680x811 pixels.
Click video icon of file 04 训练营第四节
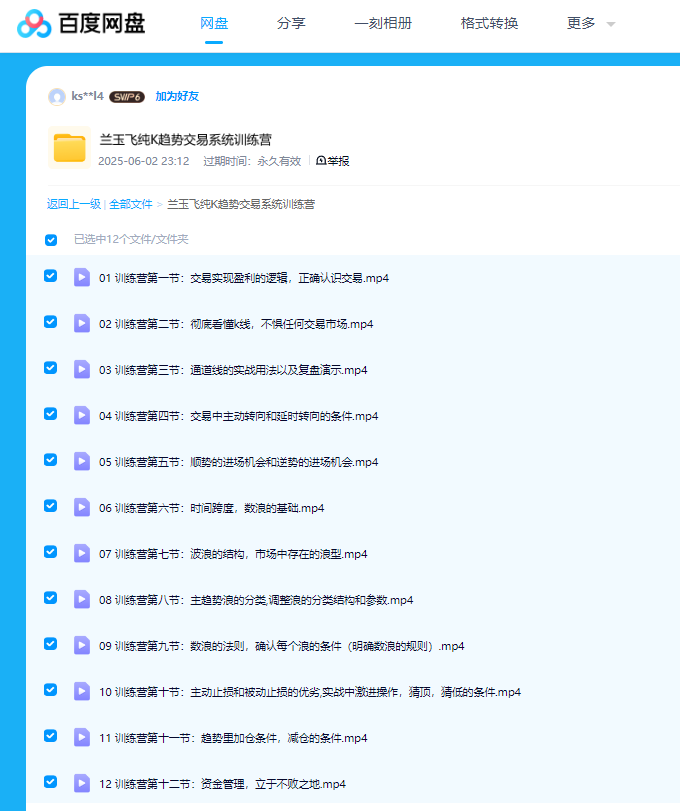[82, 415]
